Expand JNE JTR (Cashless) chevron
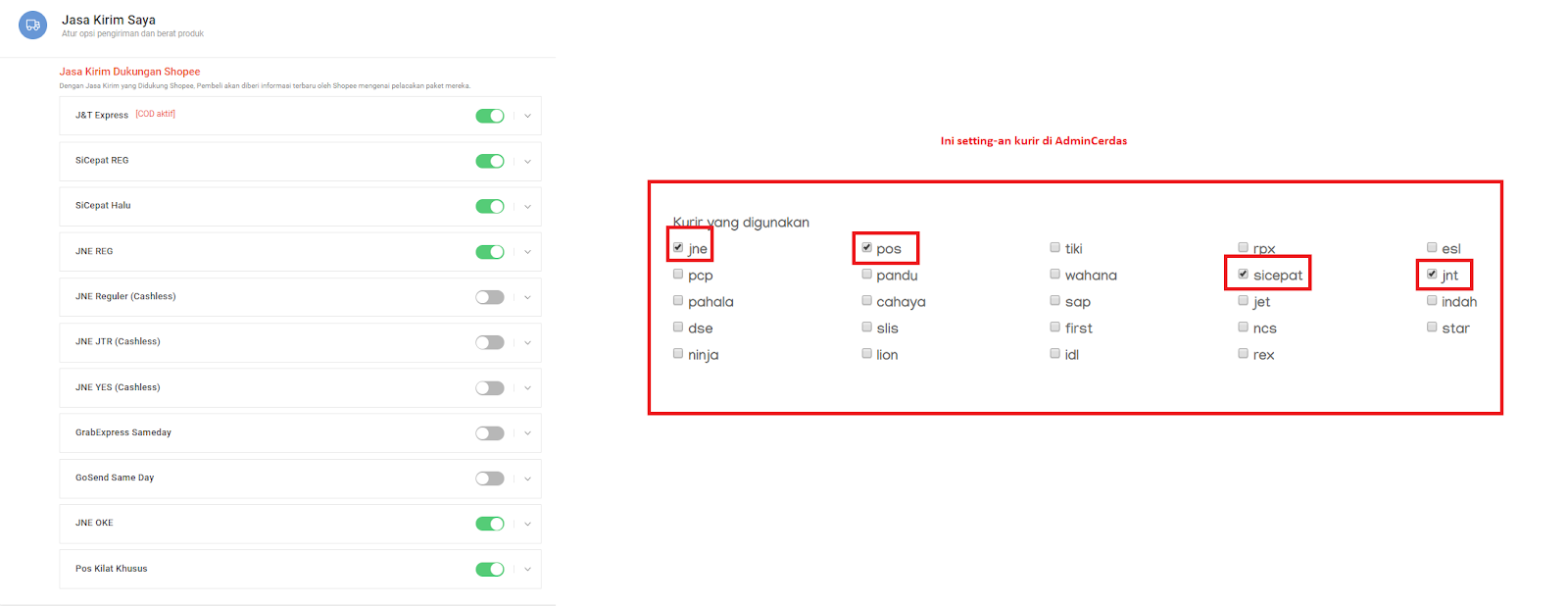This screenshot has height=606, width=1568. (527, 342)
